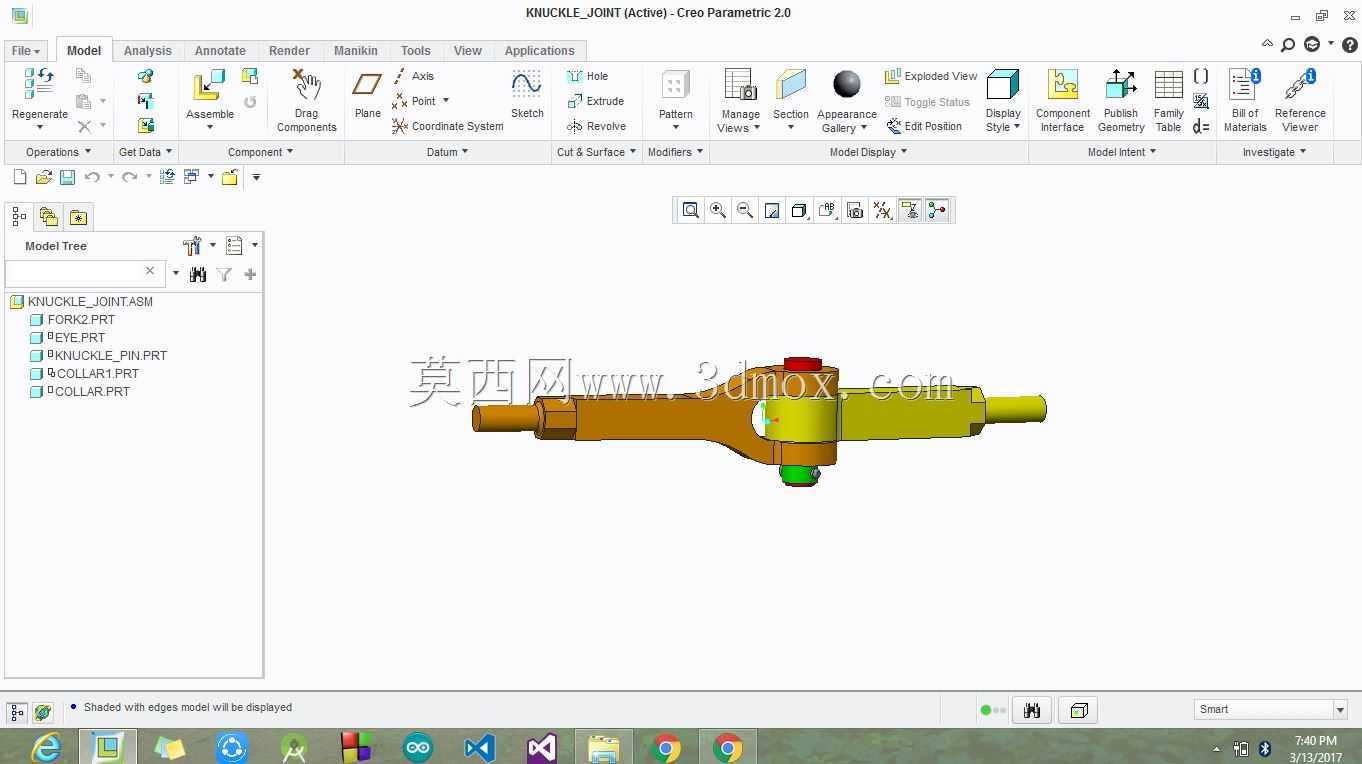Toggle the browser icon in status bar
This screenshot has height=764, width=1362.
42,712
